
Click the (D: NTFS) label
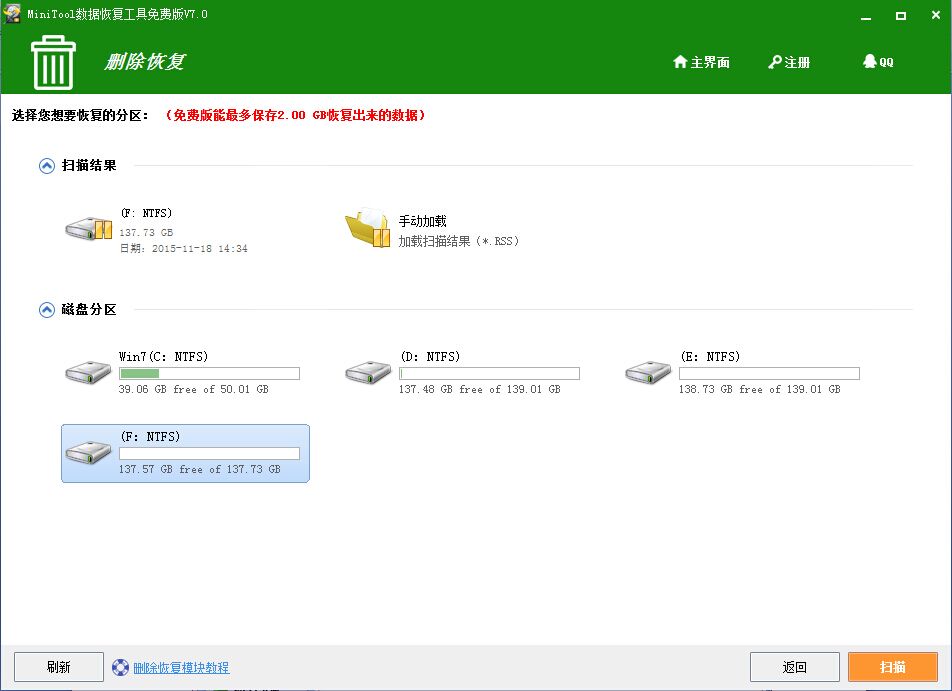pos(430,356)
